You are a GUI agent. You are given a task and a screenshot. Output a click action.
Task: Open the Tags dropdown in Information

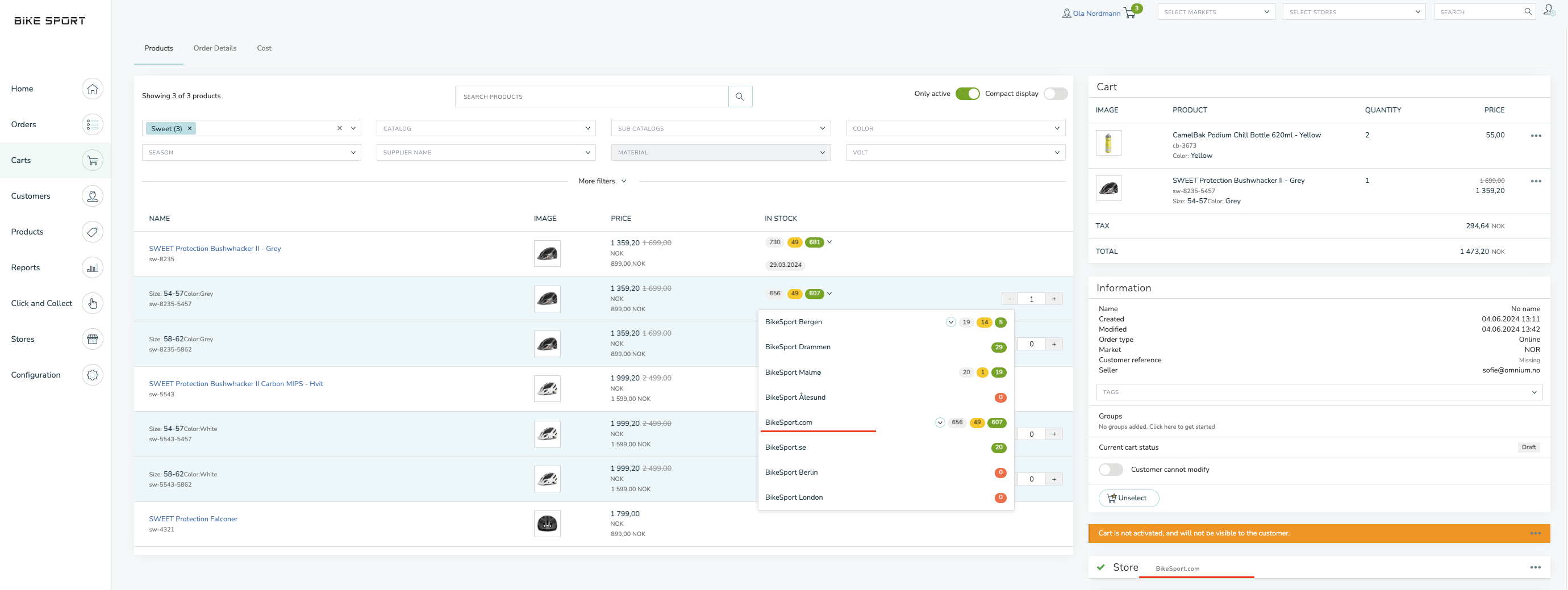[1319, 392]
